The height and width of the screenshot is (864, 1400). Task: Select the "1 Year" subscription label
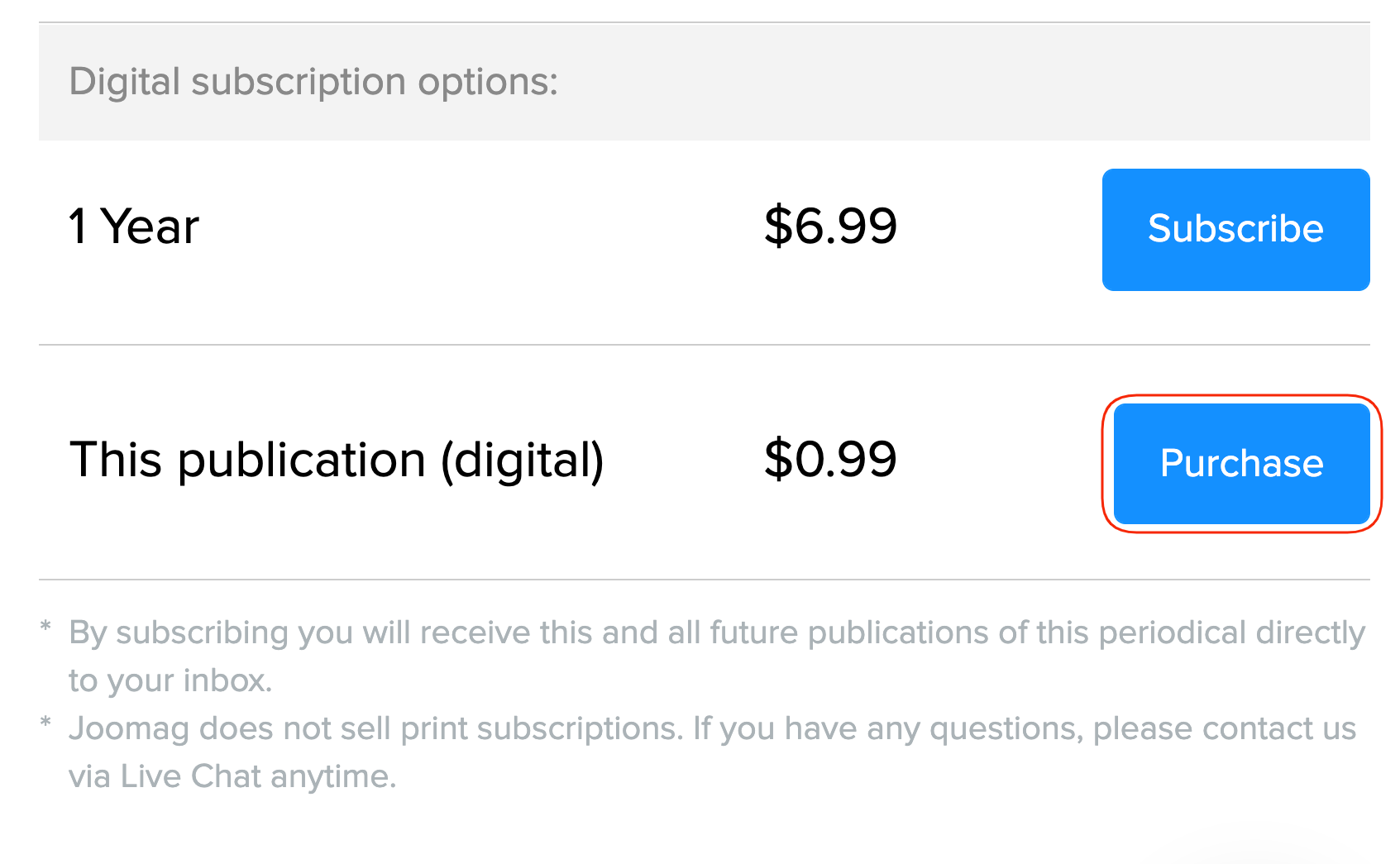[134, 227]
